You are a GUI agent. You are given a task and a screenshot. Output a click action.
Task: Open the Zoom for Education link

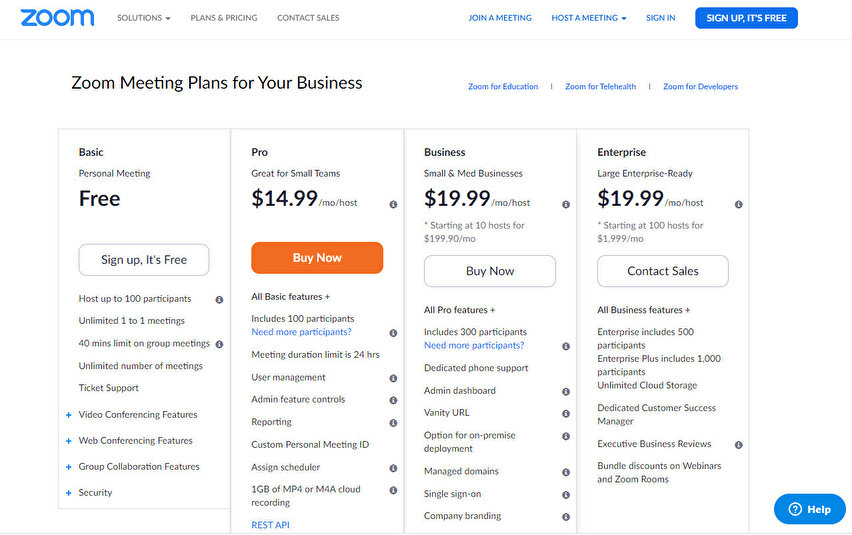click(503, 87)
